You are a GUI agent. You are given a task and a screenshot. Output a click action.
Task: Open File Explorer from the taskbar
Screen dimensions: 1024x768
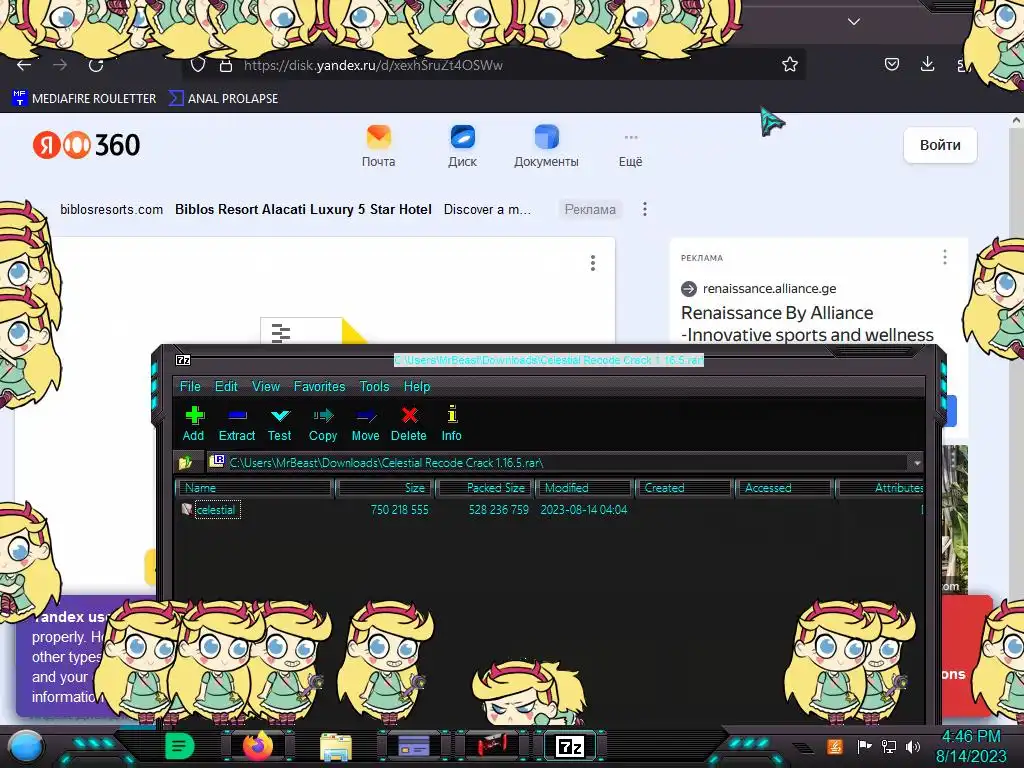pos(336,747)
